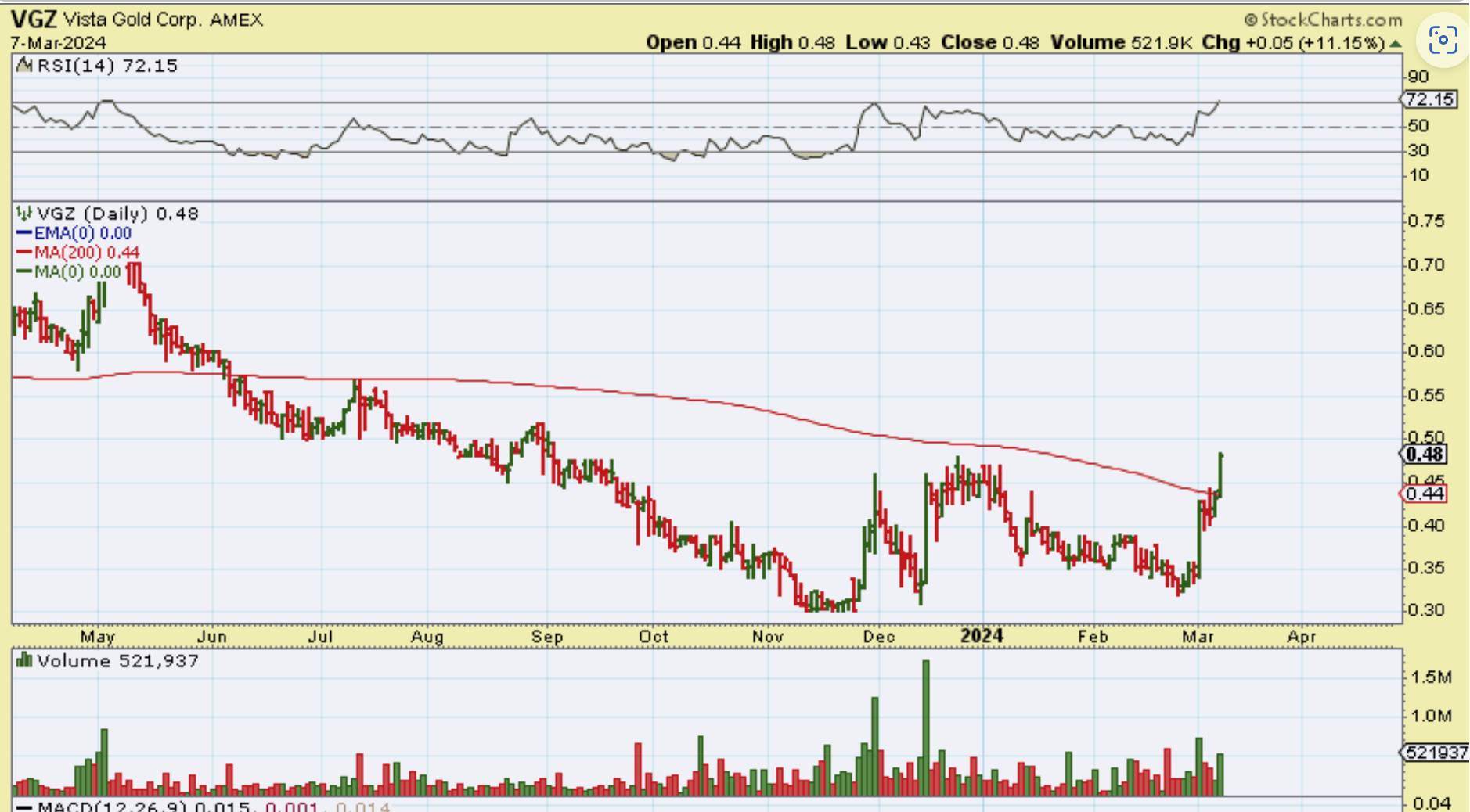Click the Low 0.43 value
Image resolution: width=1470 pixels, height=812 pixels.
point(888,42)
